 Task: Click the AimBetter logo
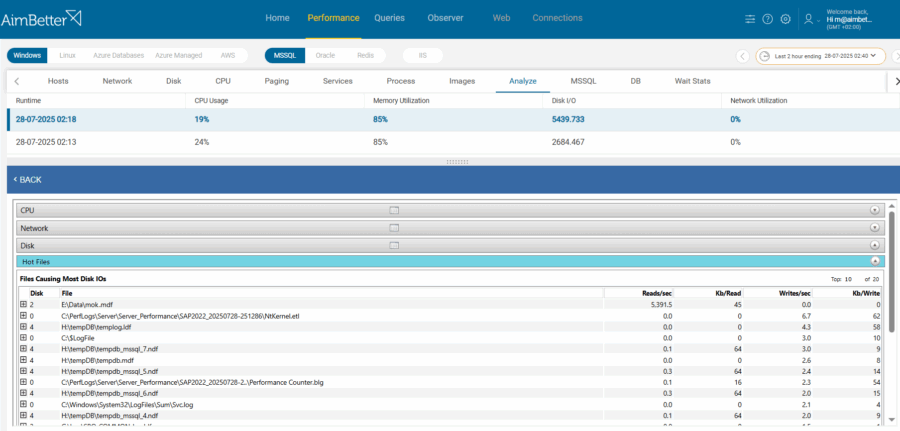point(41,19)
